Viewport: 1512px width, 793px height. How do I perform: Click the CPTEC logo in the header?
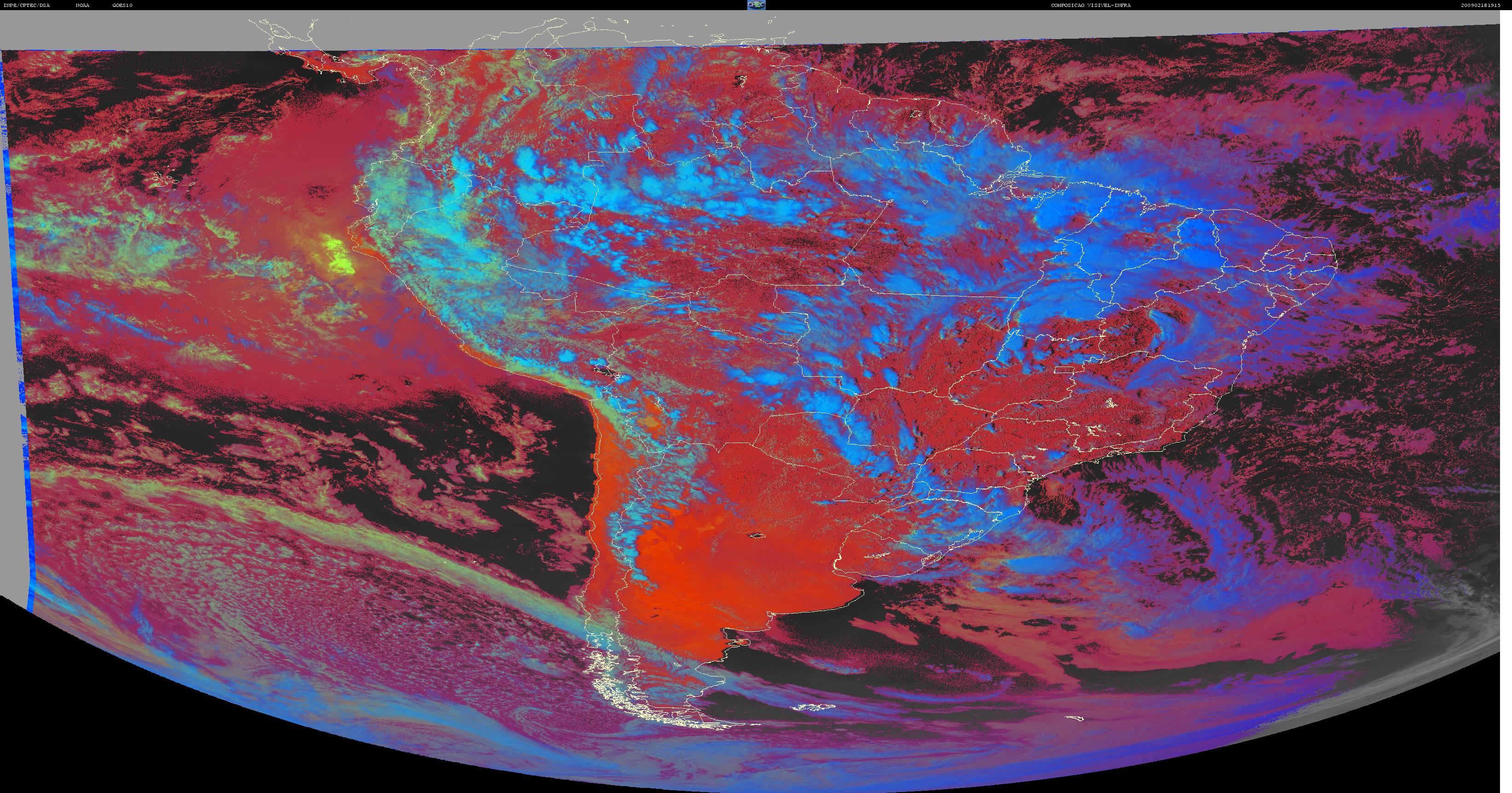(x=756, y=5)
